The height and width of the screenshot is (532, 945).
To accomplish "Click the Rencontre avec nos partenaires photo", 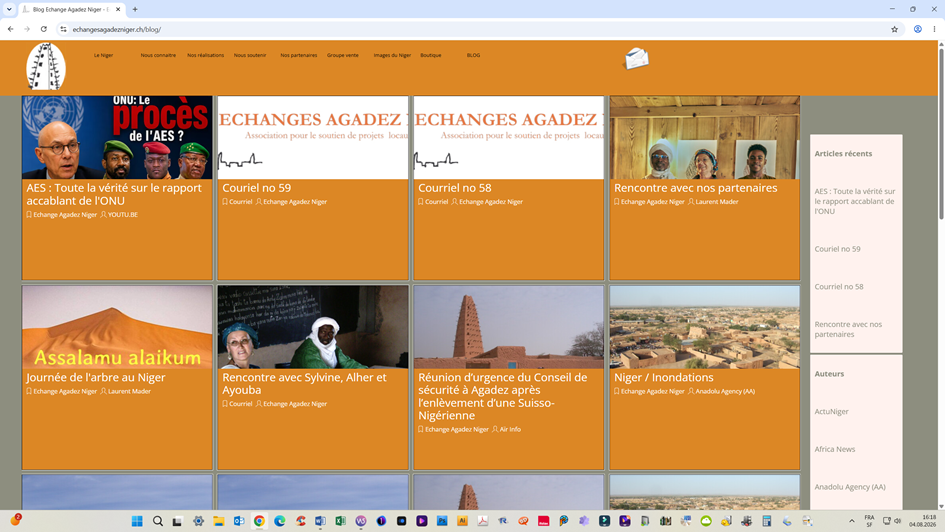I will coord(705,137).
